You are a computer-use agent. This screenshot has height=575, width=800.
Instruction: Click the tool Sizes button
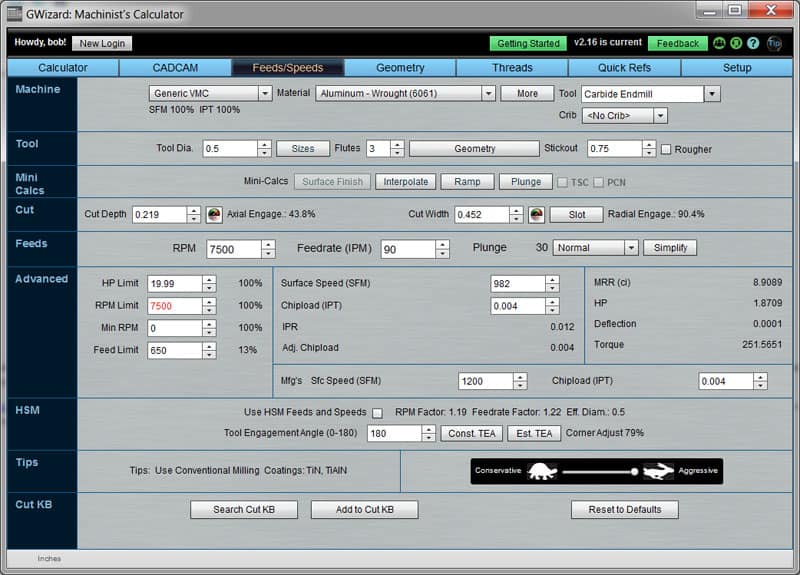[x=303, y=148]
